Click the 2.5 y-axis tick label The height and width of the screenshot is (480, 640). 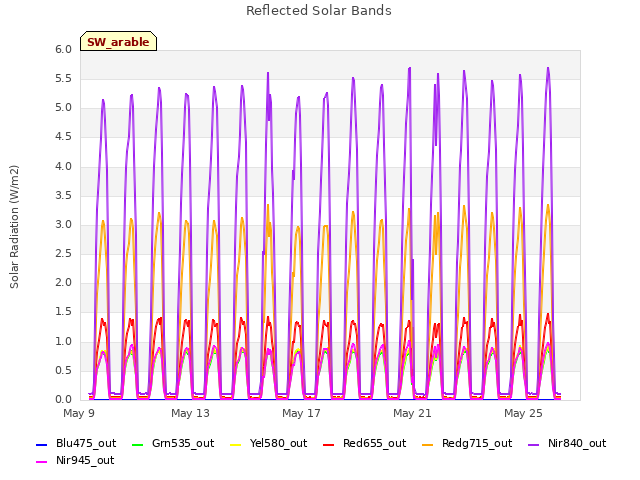click(x=63, y=253)
